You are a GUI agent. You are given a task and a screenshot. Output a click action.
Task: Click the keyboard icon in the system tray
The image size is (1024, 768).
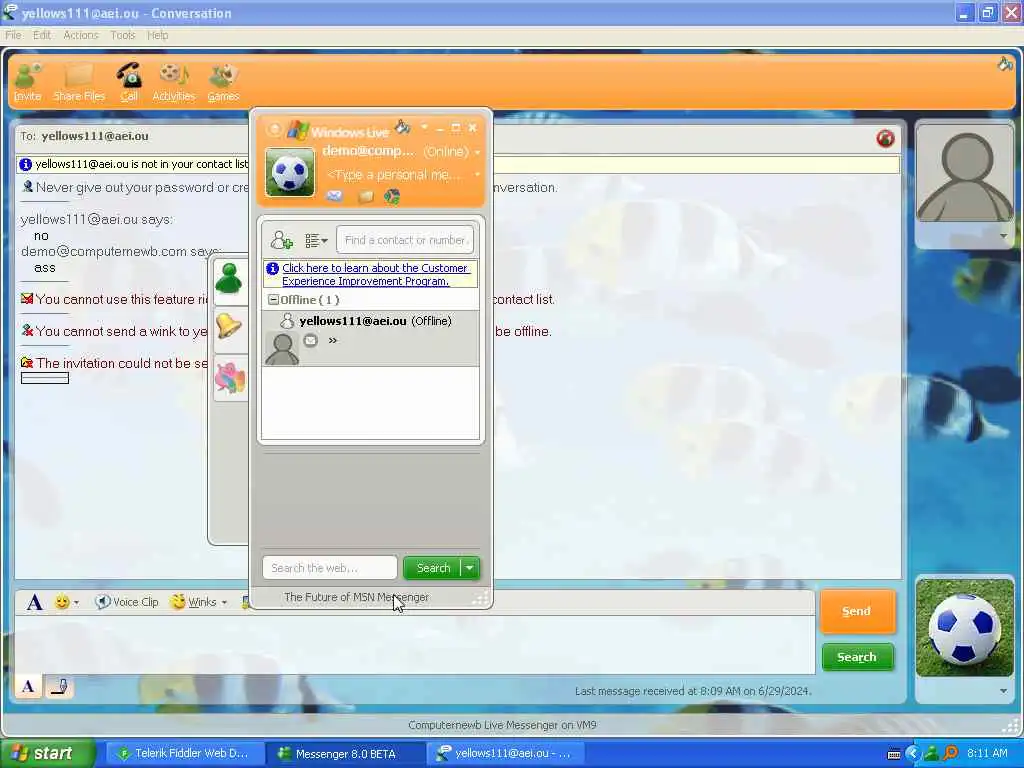coord(894,754)
